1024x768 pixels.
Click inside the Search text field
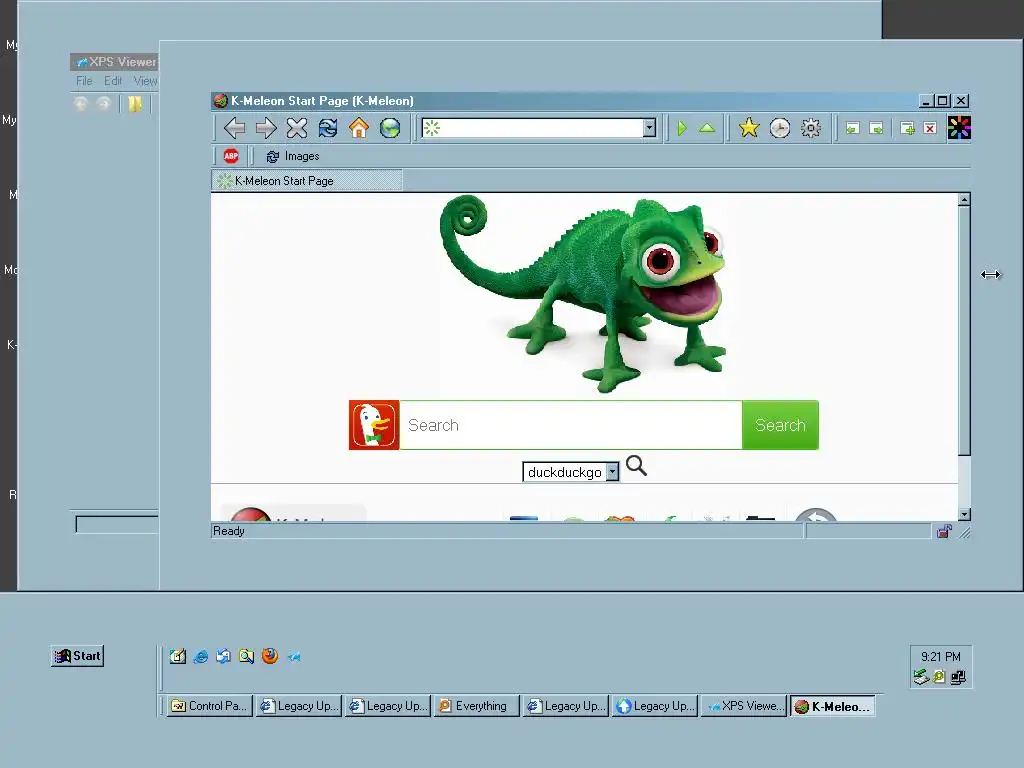(x=571, y=425)
